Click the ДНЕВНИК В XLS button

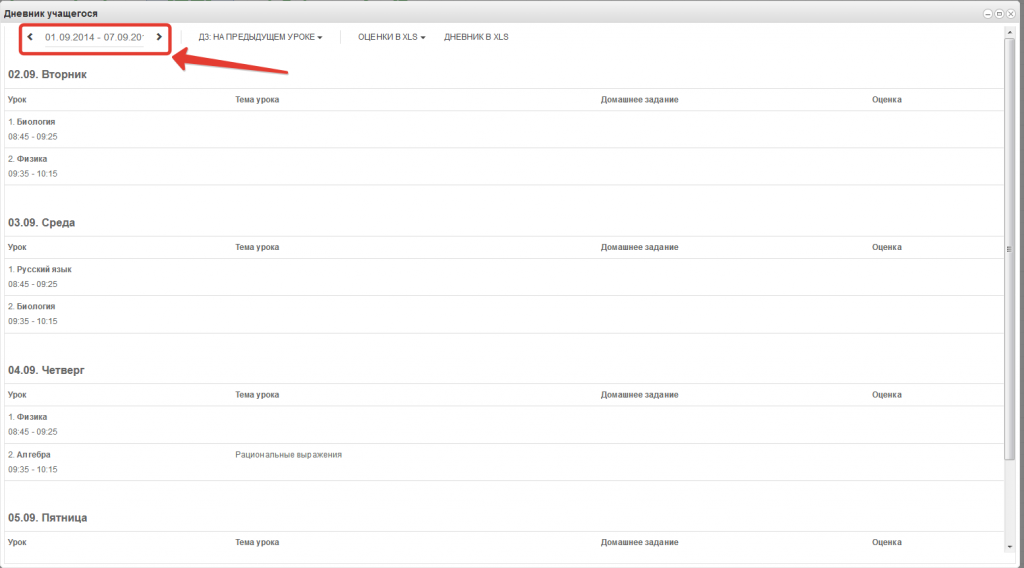476,37
